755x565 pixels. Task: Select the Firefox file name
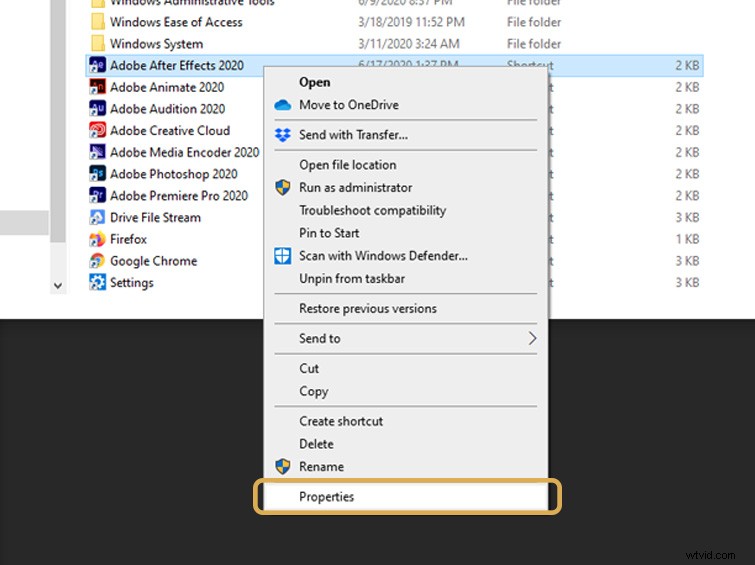(x=128, y=239)
